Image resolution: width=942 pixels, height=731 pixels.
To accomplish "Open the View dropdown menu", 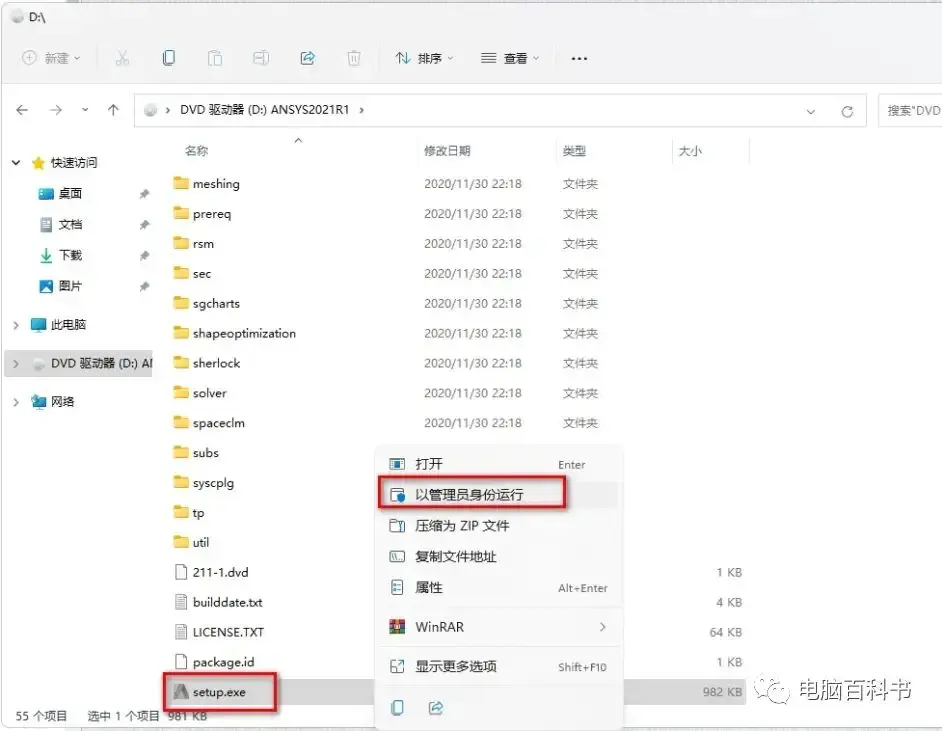I will [510, 58].
